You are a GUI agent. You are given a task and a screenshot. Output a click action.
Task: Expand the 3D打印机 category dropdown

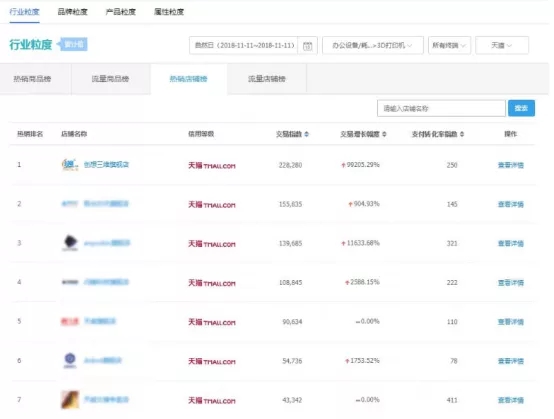[373, 45]
